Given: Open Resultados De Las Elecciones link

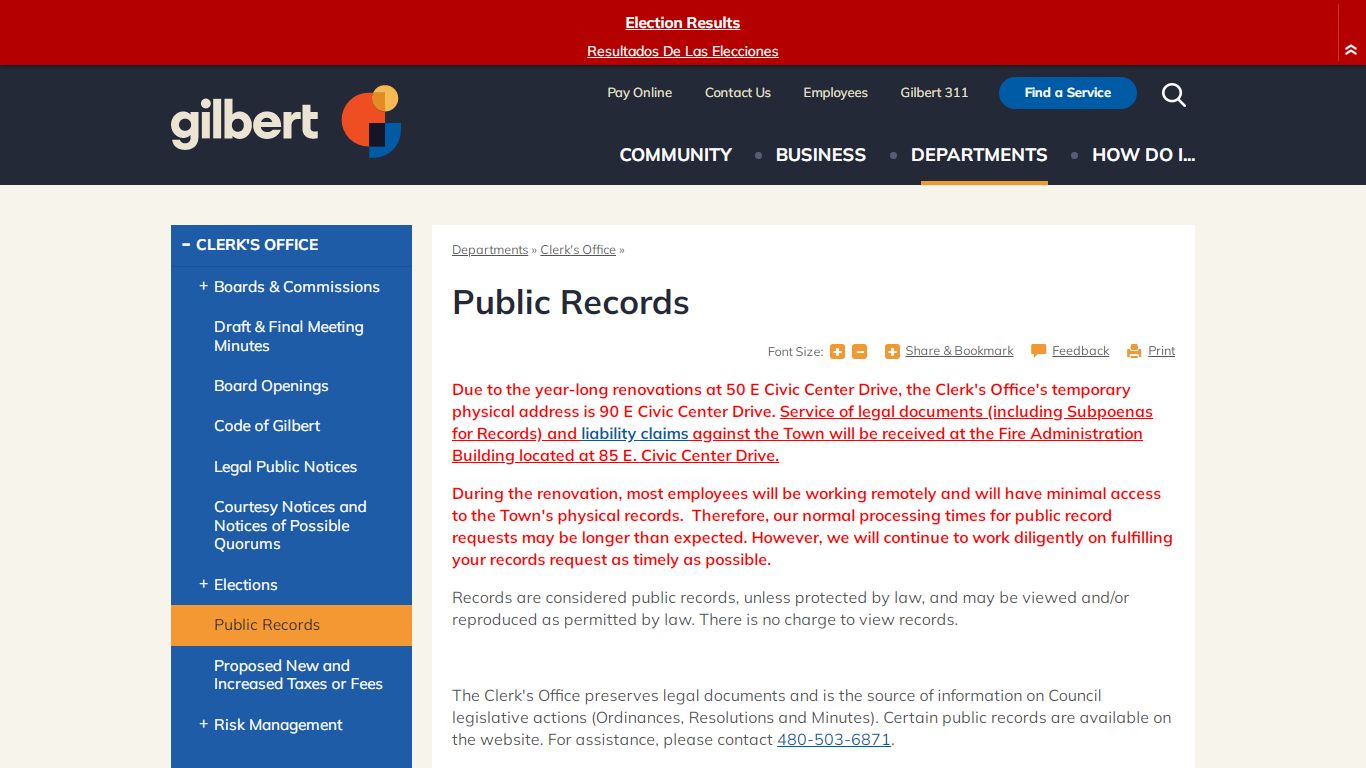Looking at the screenshot, I should [683, 51].
